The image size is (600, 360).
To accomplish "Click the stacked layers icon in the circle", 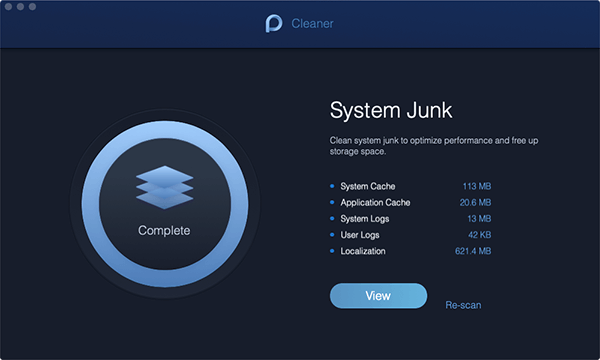I will 165,187.
